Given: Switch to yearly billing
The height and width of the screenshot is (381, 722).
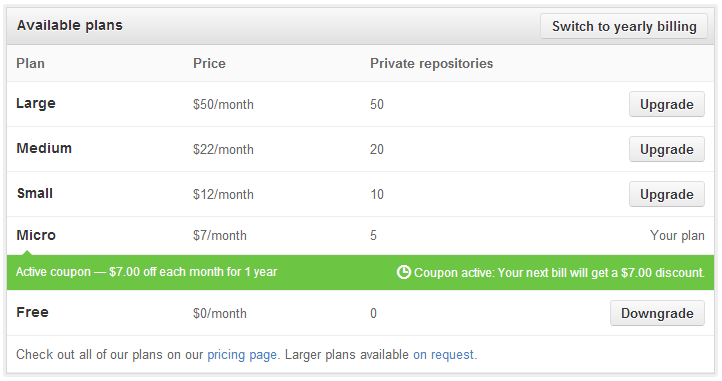Looking at the screenshot, I should [623, 26].
